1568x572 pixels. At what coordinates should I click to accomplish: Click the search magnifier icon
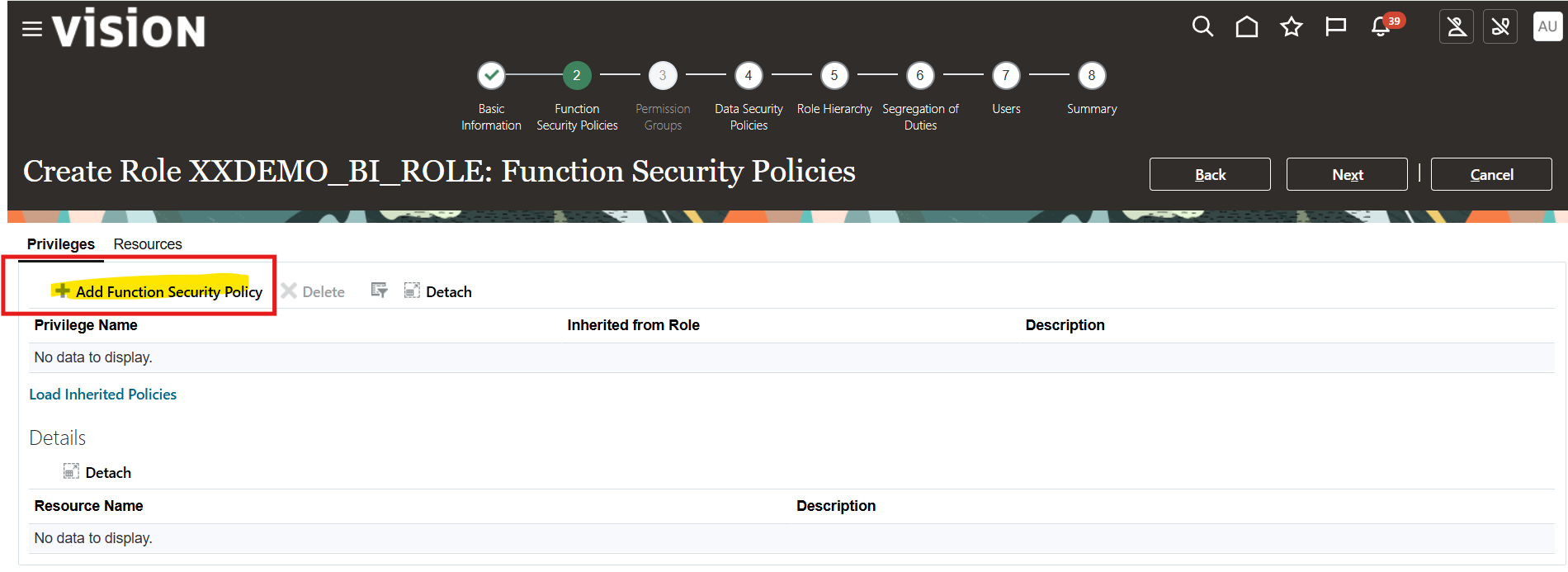tap(1202, 27)
